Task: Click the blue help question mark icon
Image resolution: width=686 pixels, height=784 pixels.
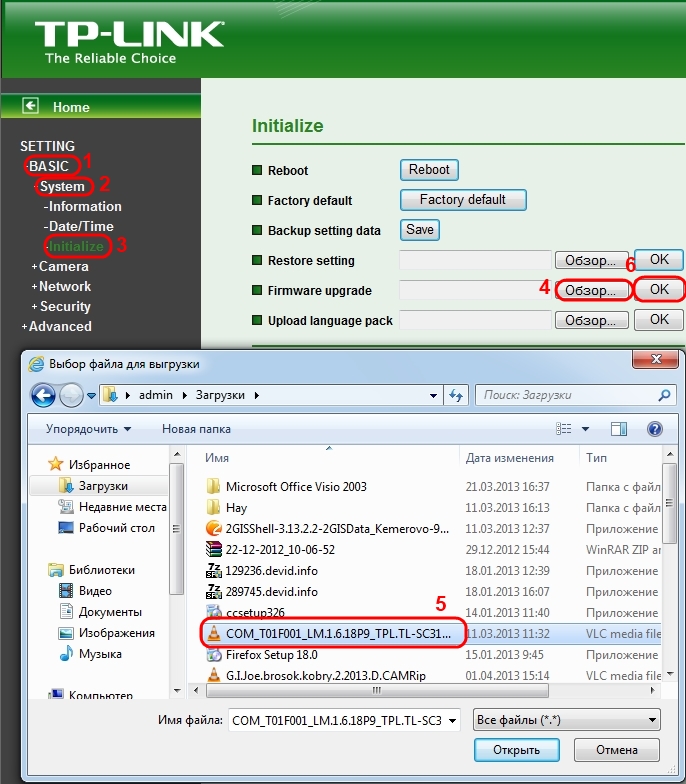Action: (654, 429)
